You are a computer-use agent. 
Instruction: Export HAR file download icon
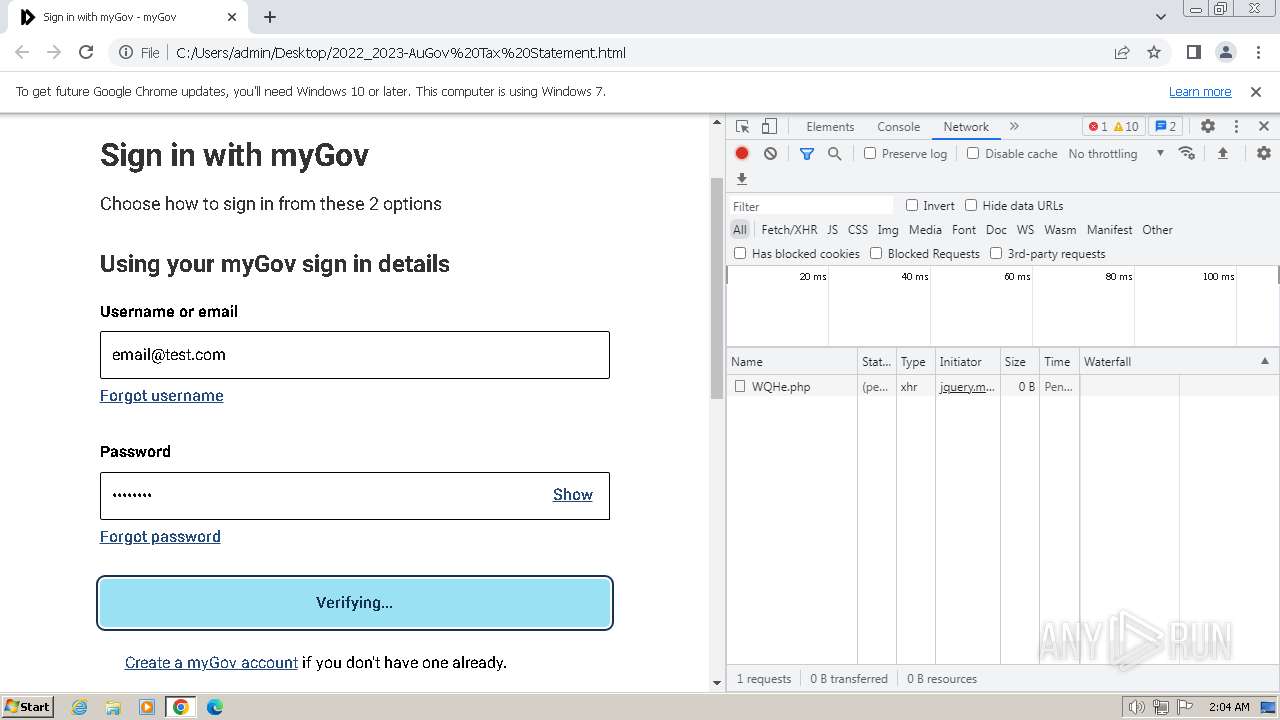pos(742,179)
